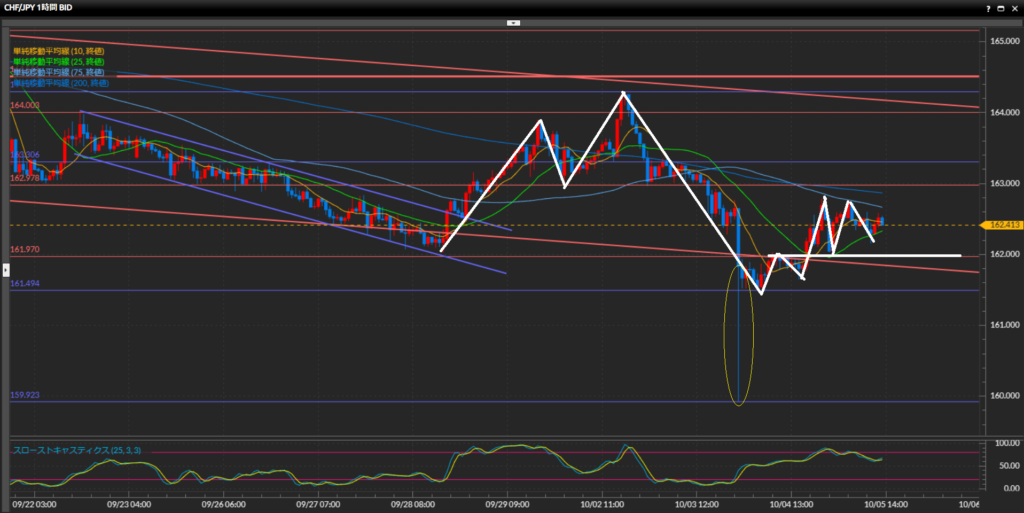This screenshot has height=513, width=1024.
Task: Click the help question mark icon
Action: pyautogui.click(x=986, y=7)
